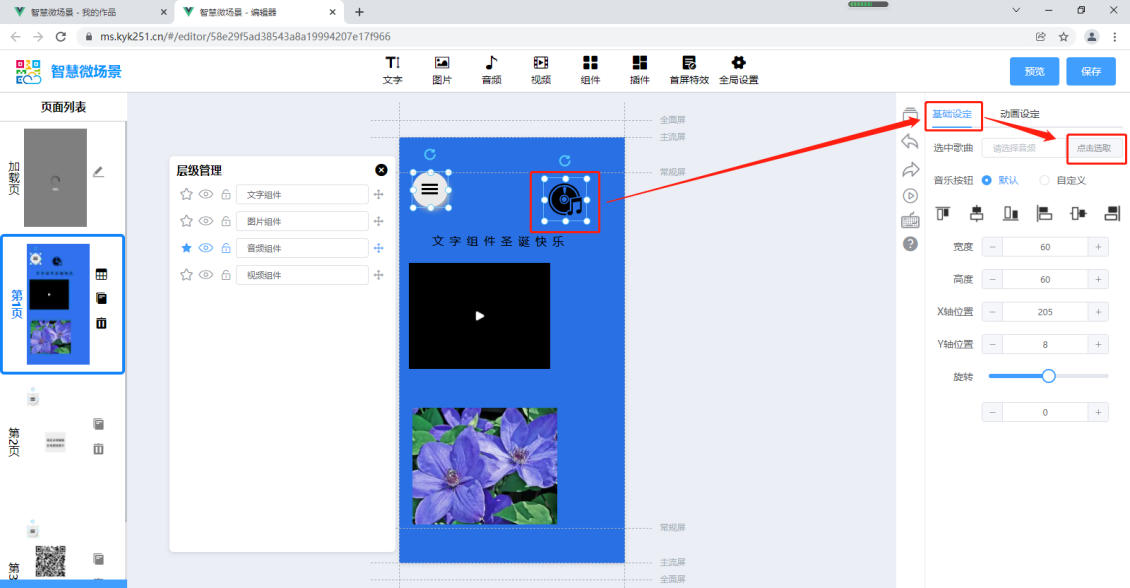Switch to the 动画设定 tab

[1019, 114]
